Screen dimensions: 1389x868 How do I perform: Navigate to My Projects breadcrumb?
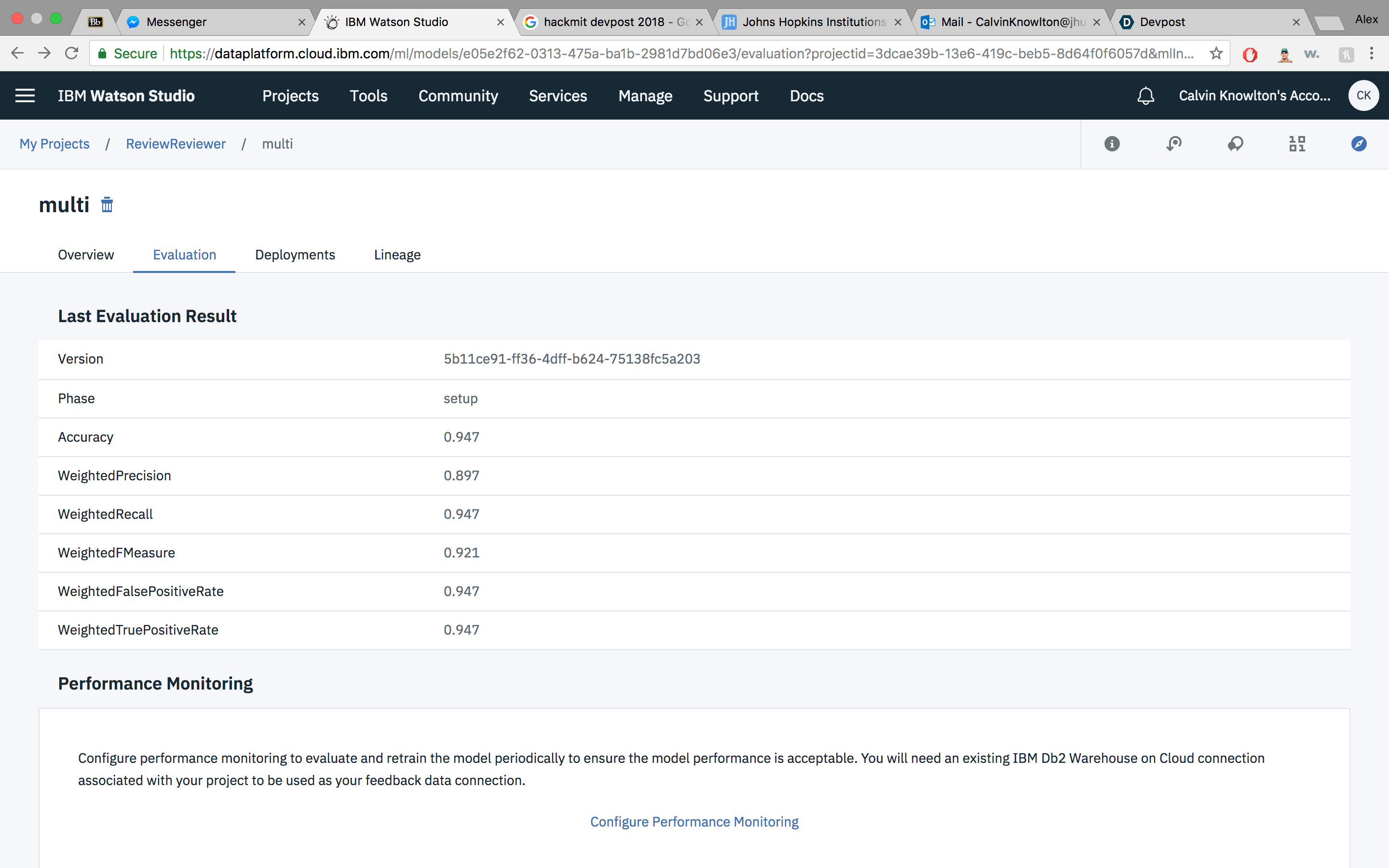coord(54,144)
